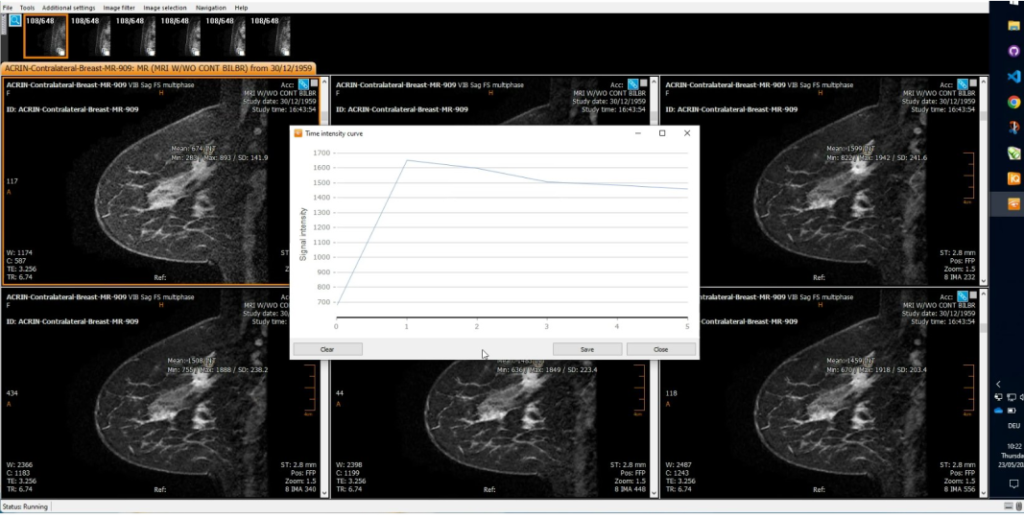Open the green Notepad++ taskbar icon
The width and height of the screenshot is (1024, 518).
1014,153
